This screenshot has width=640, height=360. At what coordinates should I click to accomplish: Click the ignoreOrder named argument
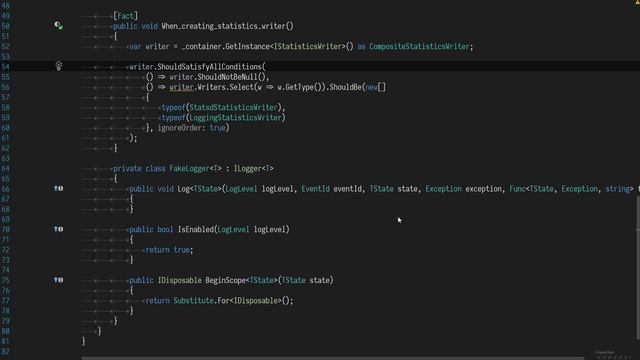click(180, 128)
